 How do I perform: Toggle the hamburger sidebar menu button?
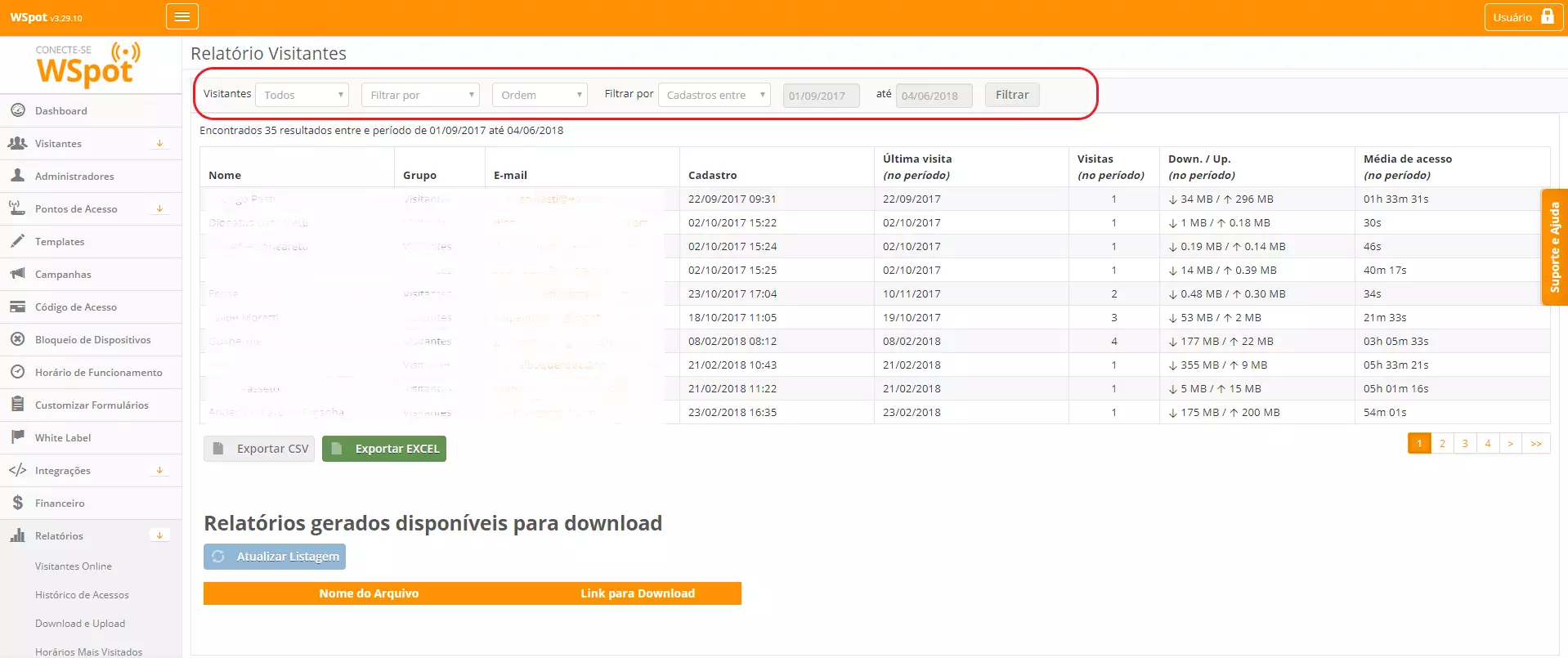[181, 16]
